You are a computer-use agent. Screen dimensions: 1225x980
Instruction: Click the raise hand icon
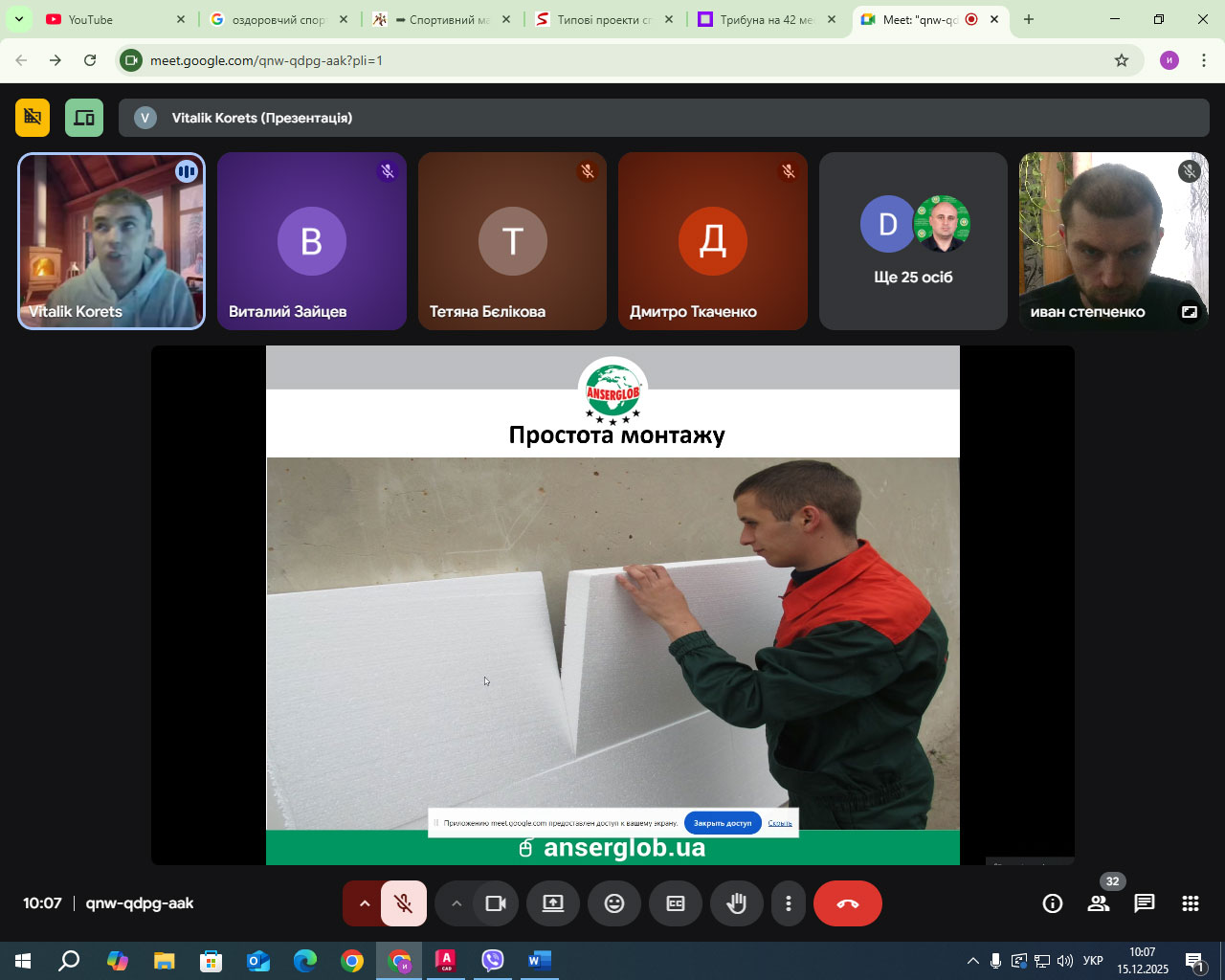coord(736,903)
